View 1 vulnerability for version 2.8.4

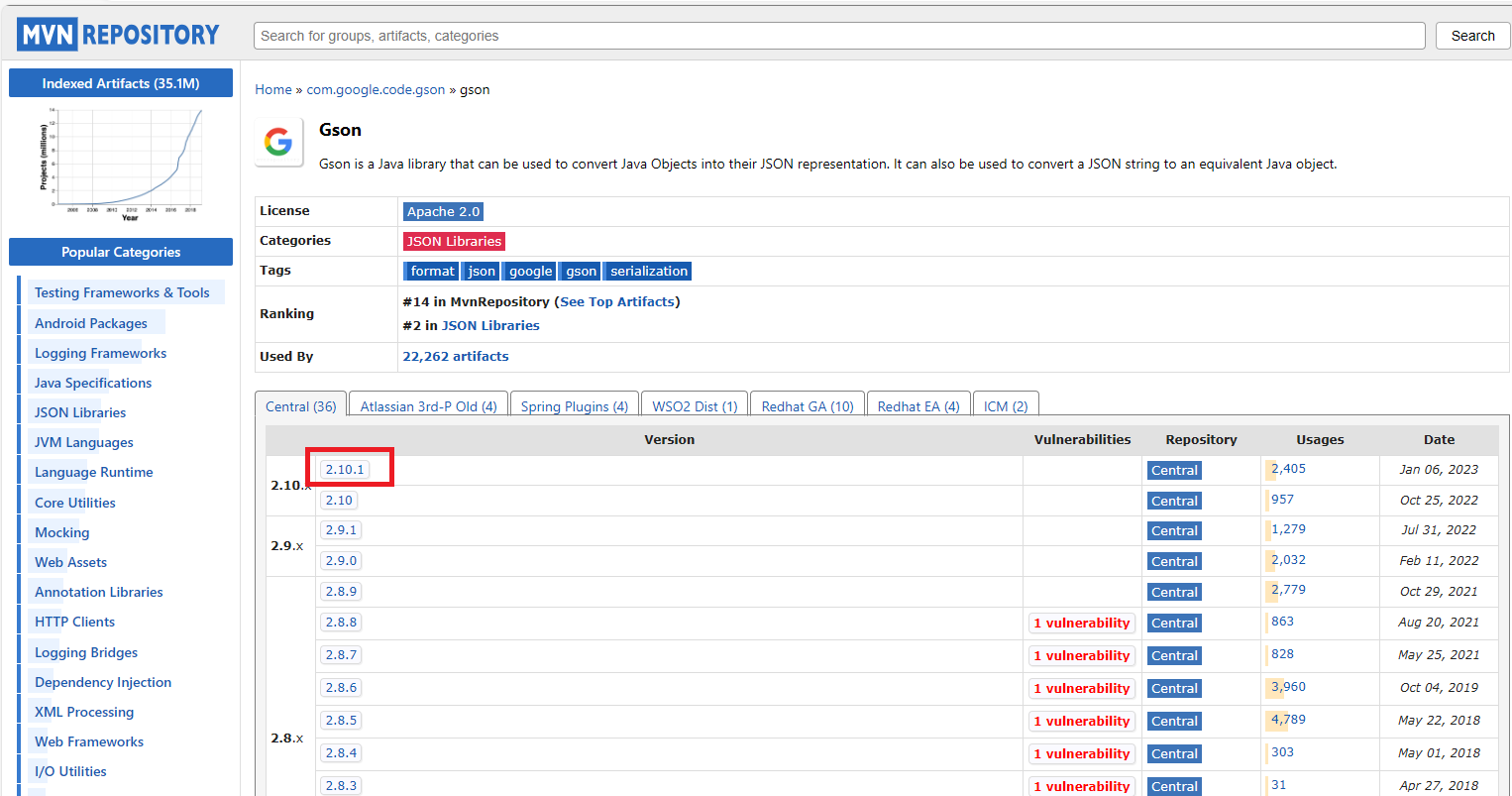[1082, 753]
